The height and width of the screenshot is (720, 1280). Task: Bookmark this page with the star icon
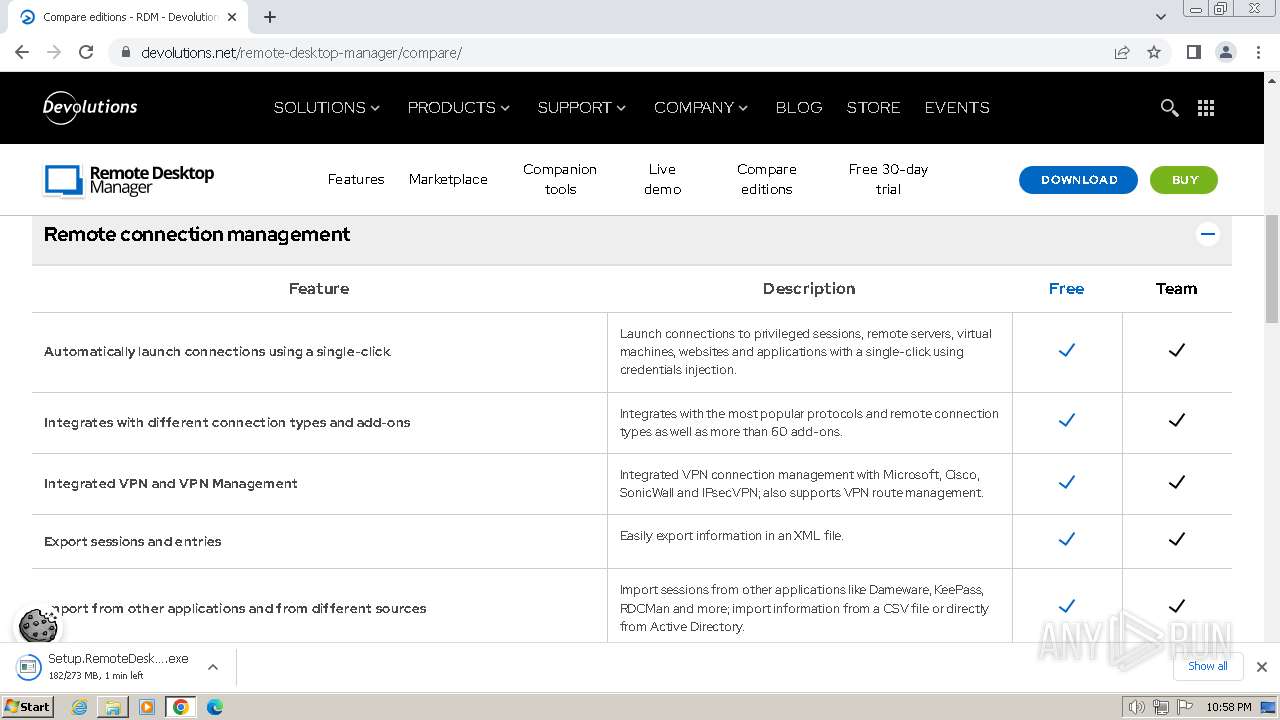pos(1154,52)
